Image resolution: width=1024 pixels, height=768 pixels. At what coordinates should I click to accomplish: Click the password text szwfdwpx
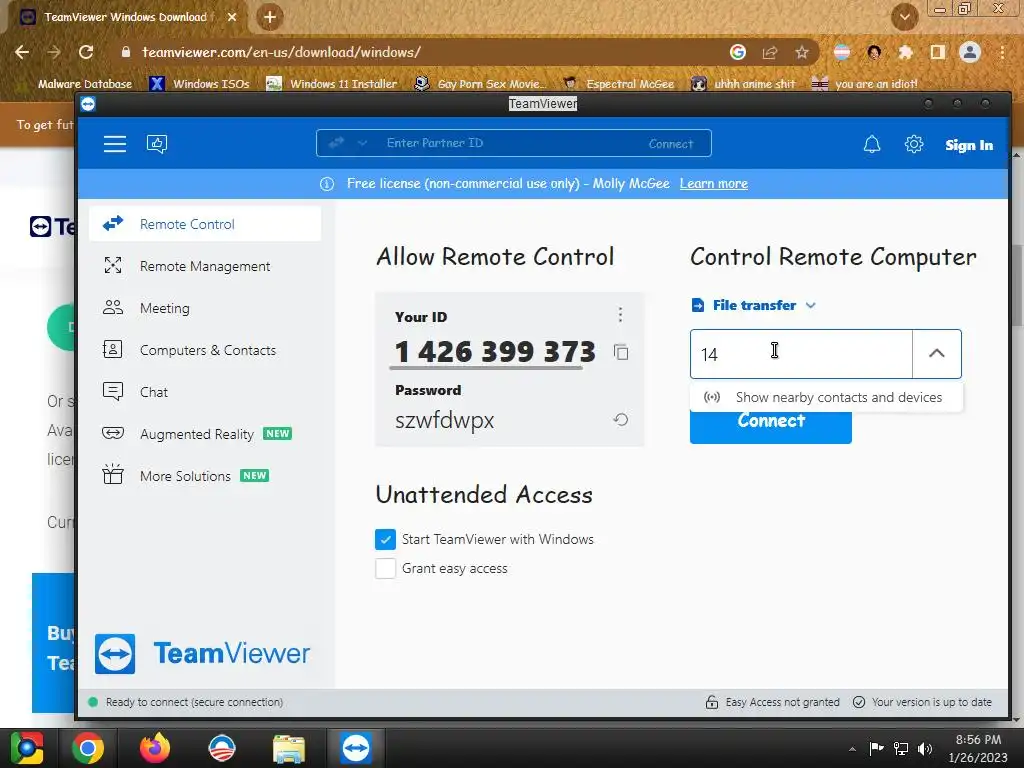(445, 420)
